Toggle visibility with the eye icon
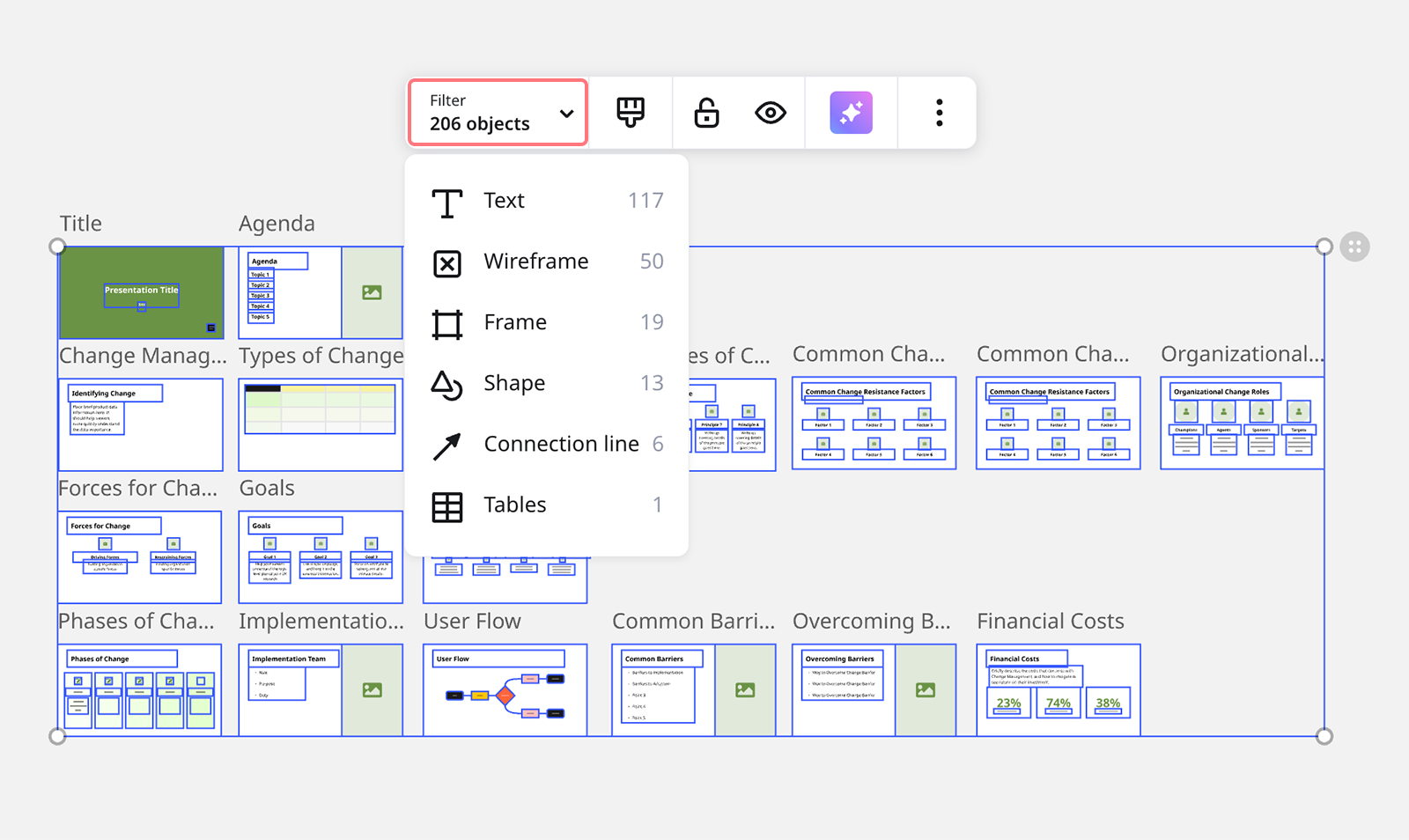1409x840 pixels. click(771, 113)
